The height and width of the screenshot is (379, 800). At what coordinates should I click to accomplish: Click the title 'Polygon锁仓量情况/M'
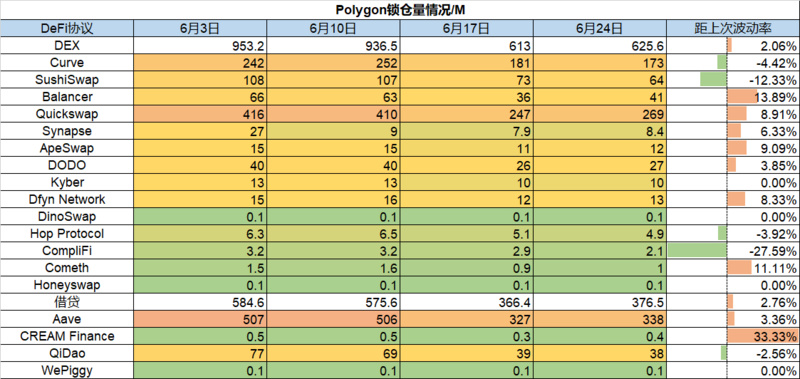(x=400, y=9)
